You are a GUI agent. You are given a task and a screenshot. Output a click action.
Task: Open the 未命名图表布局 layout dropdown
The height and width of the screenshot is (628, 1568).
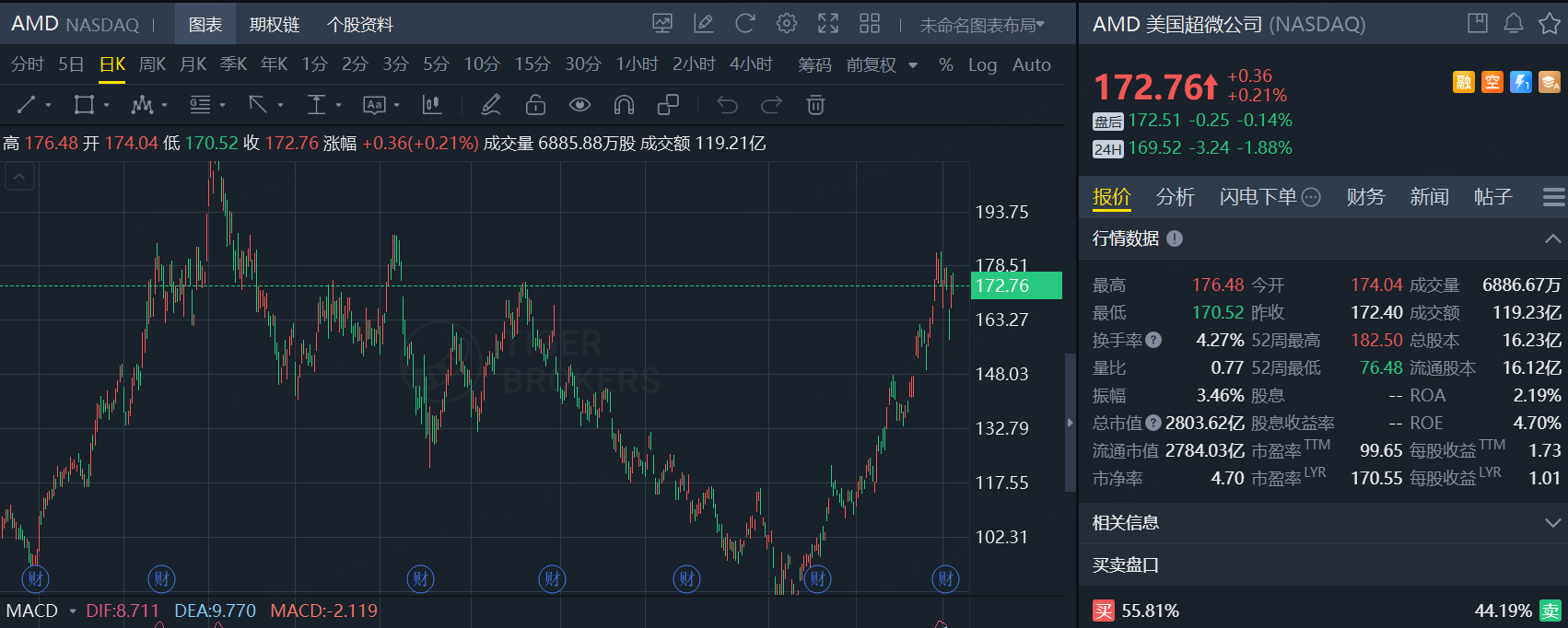click(x=982, y=25)
